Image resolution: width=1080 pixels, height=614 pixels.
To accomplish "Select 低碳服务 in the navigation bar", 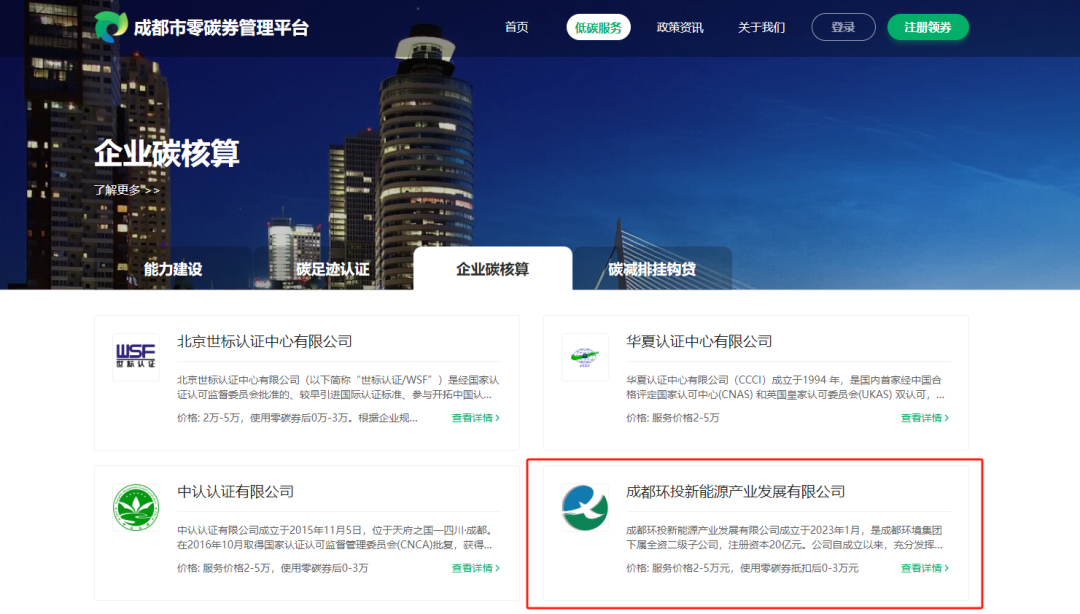I will pos(598,27).
